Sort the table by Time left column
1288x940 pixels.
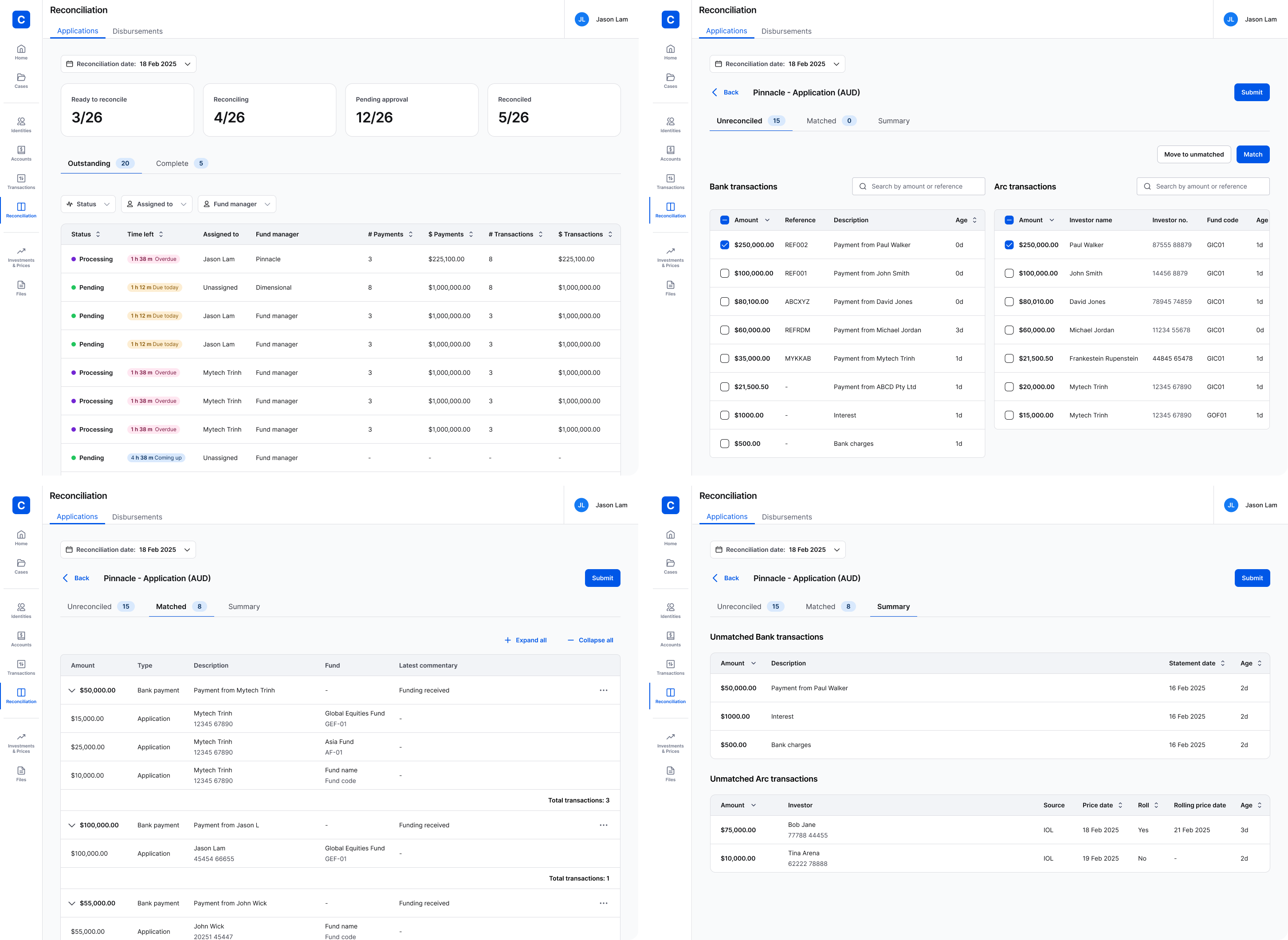(161, 234)
